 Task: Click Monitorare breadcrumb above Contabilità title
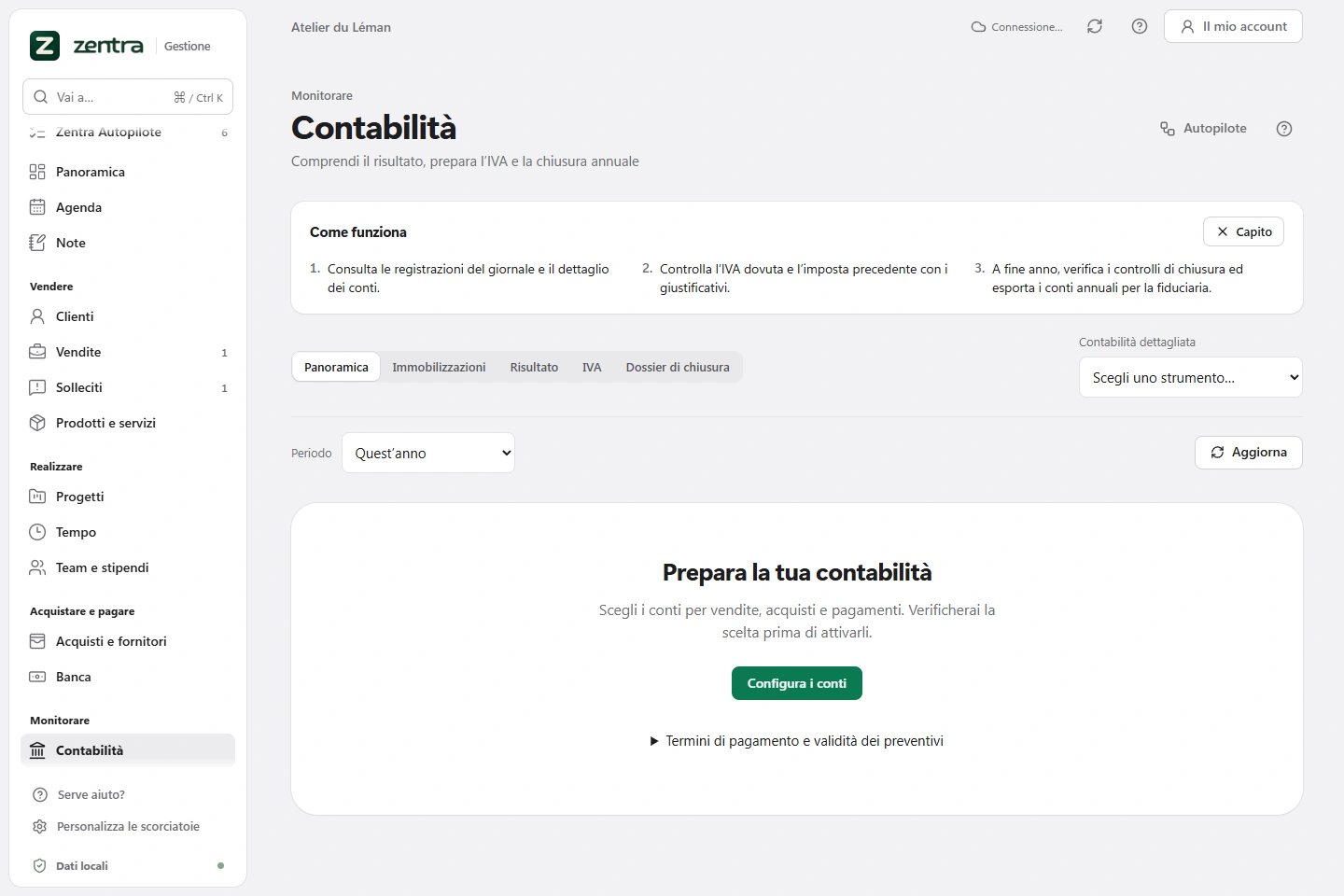322,95
